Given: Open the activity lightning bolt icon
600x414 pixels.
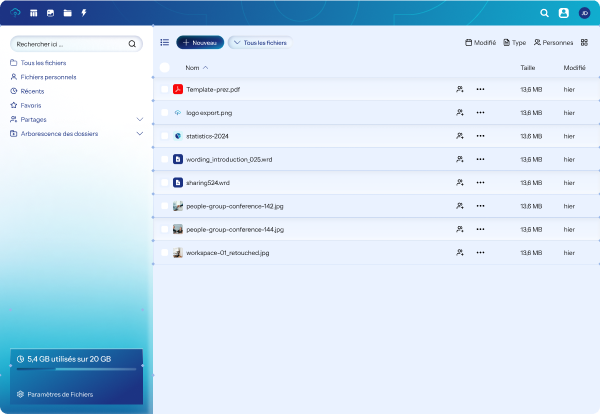Looking at the screenshot, I should pyautogui.click(x=84, y=13).
